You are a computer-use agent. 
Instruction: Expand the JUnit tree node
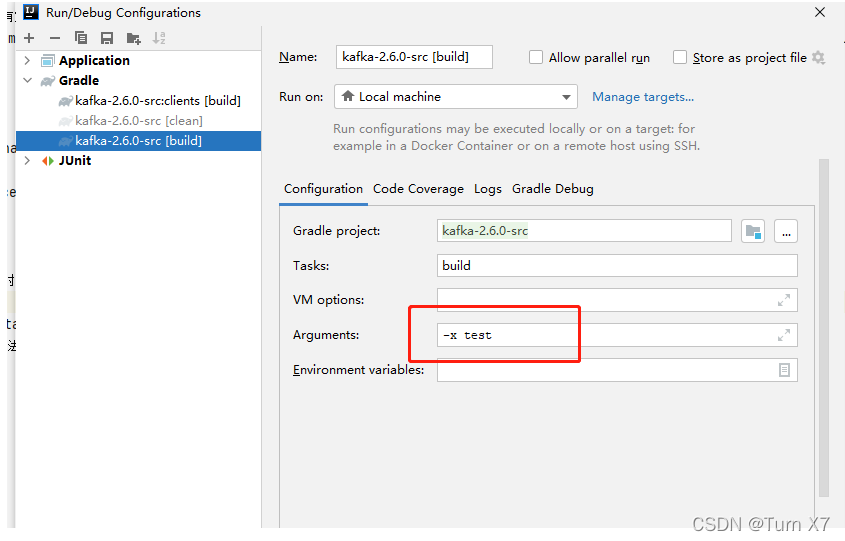pos(27,161)
